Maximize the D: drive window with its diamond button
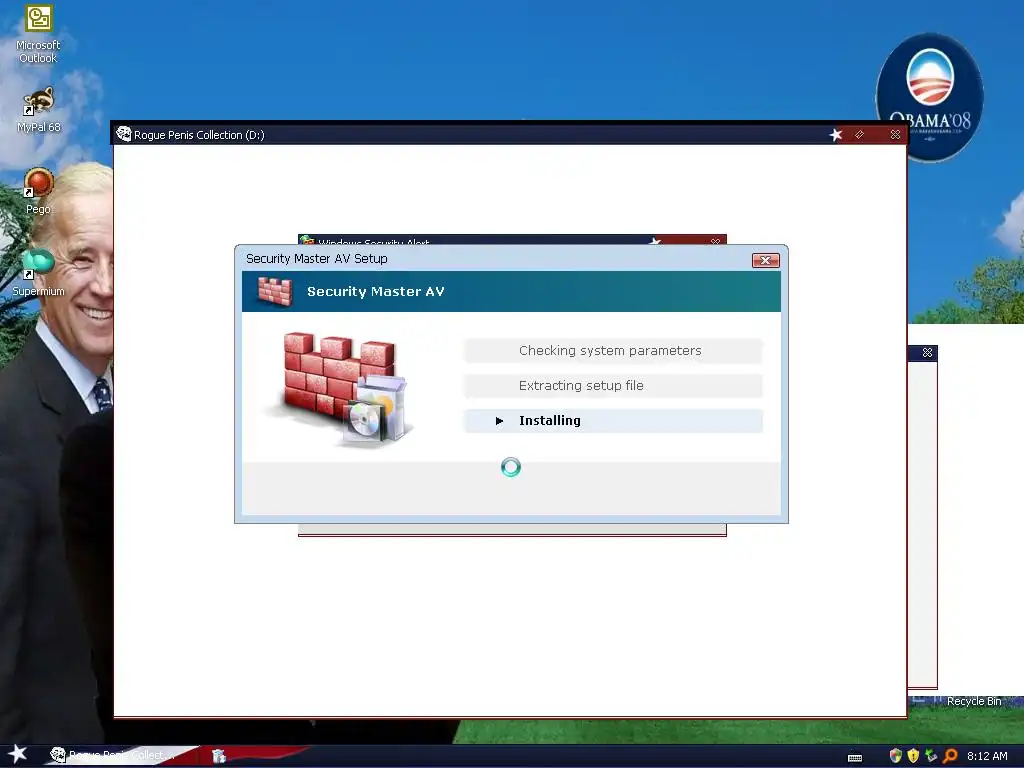The width and height of the screenshot is (1024, 768). [859, 135]
